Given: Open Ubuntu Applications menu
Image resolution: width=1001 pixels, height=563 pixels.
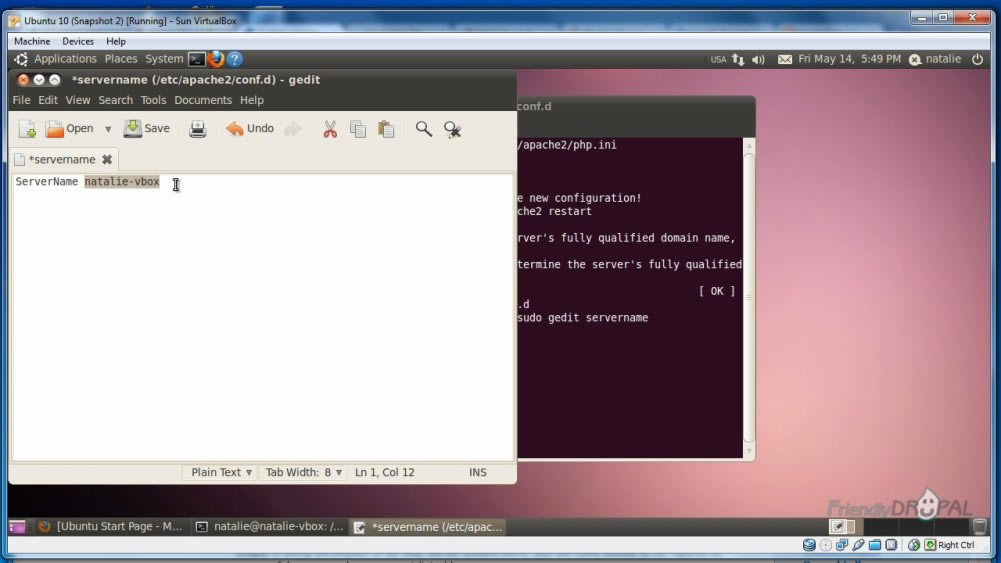Looking at the screenshot, I should tap(65, 59).
